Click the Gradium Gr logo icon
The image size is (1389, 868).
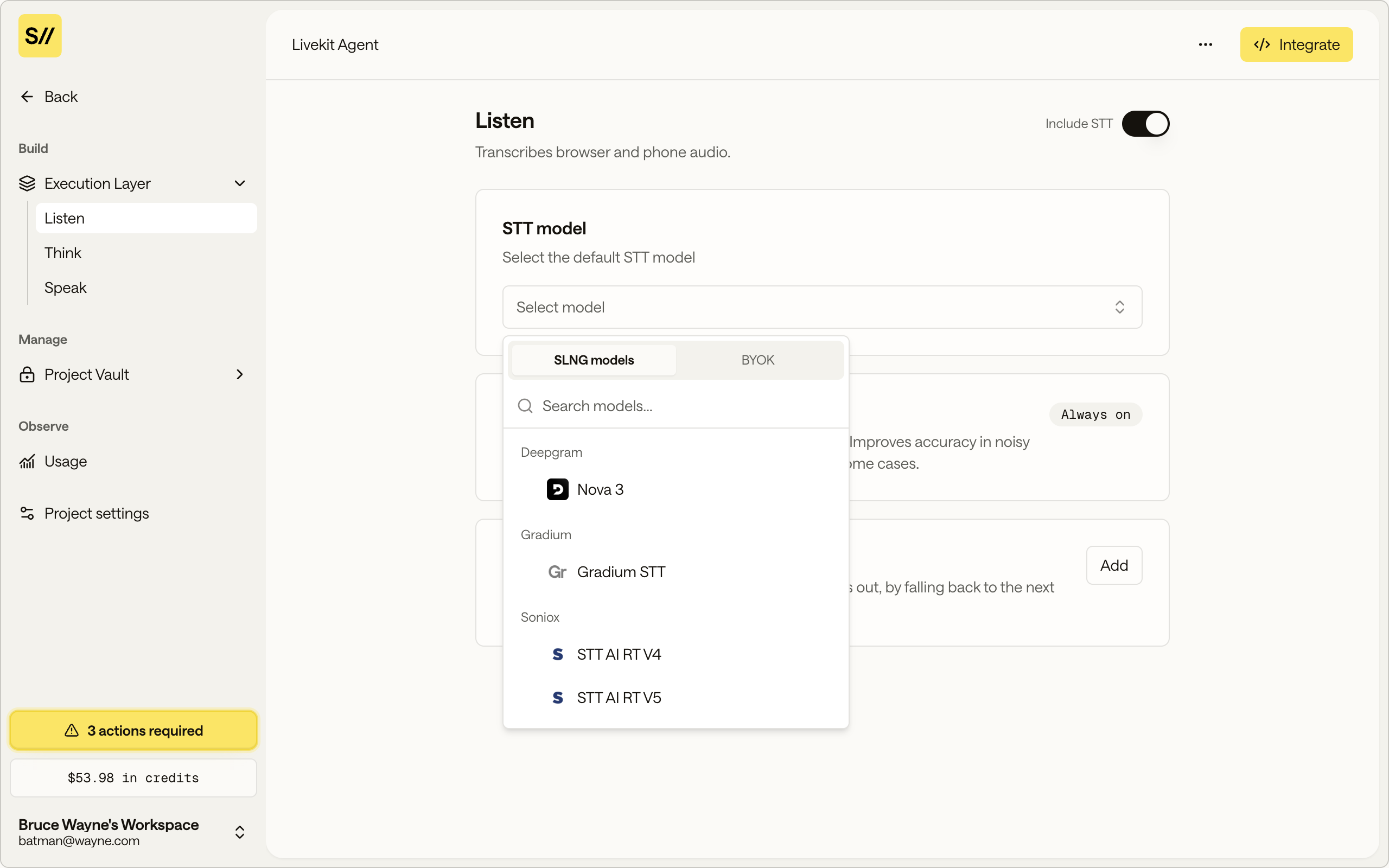(557, 572)
